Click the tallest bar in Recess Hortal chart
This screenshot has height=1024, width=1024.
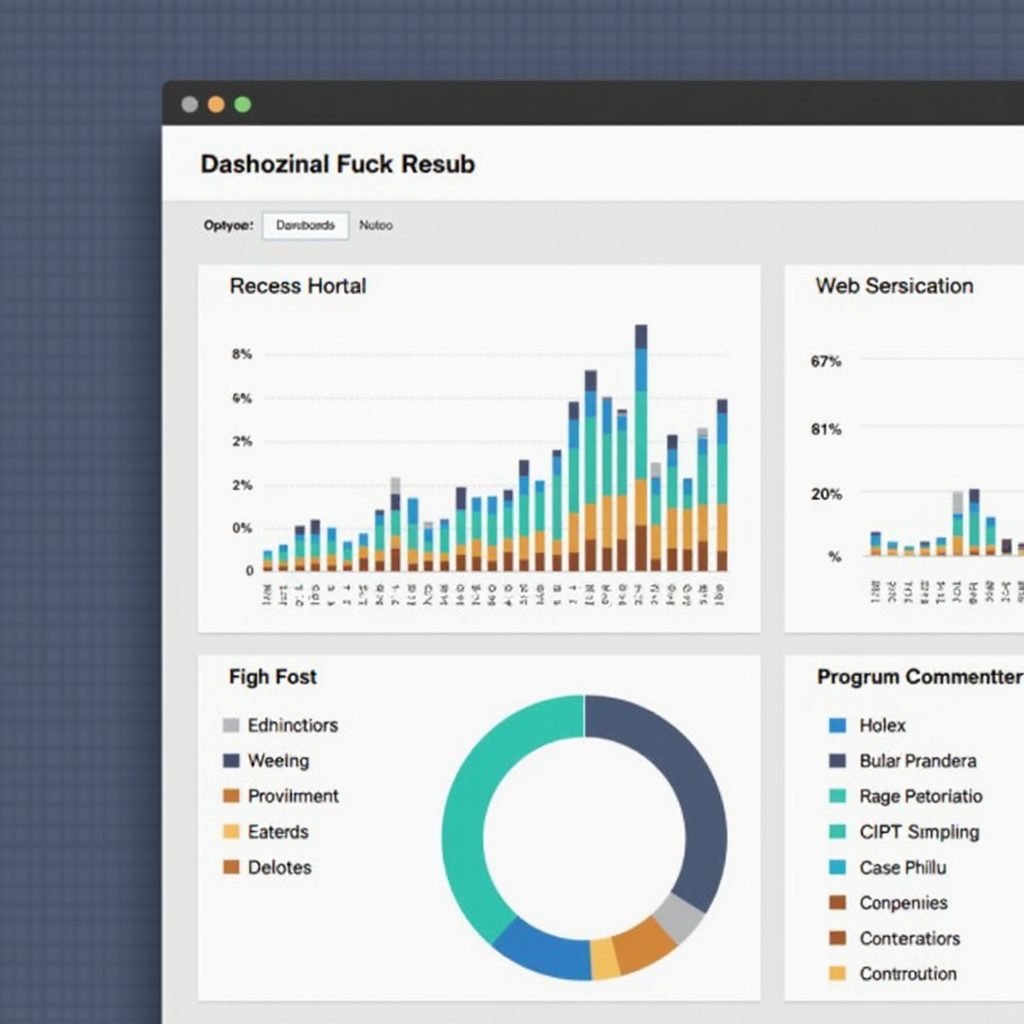[641, 450]
